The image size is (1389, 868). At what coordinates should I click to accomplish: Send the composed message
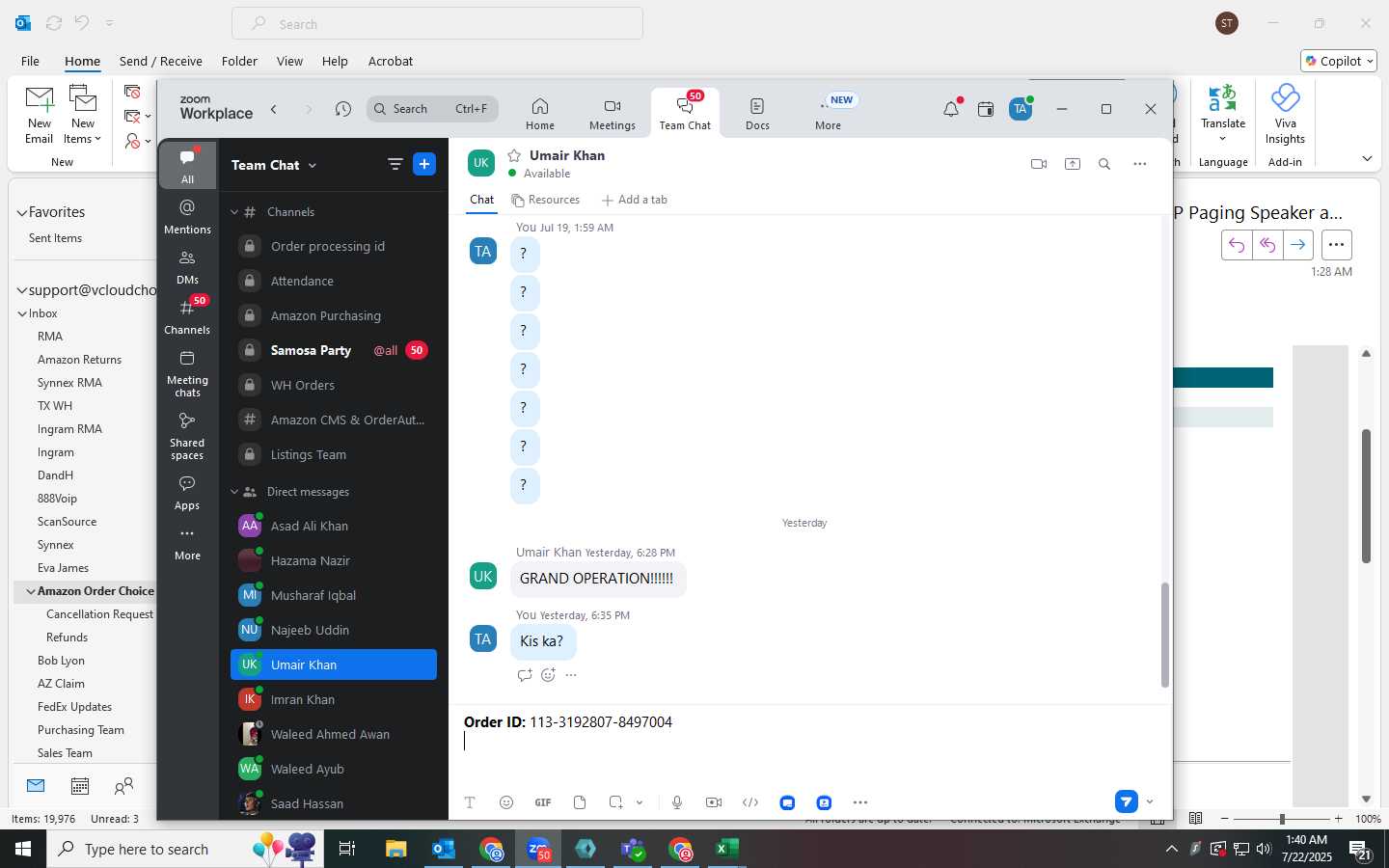pos(1126,801)
